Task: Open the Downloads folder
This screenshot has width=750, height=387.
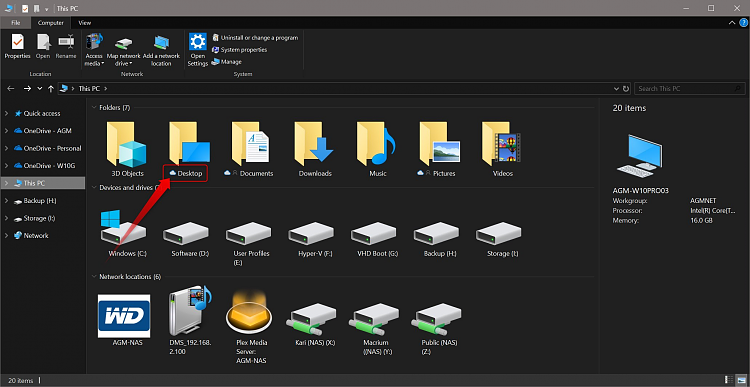Action: (315, 149)
